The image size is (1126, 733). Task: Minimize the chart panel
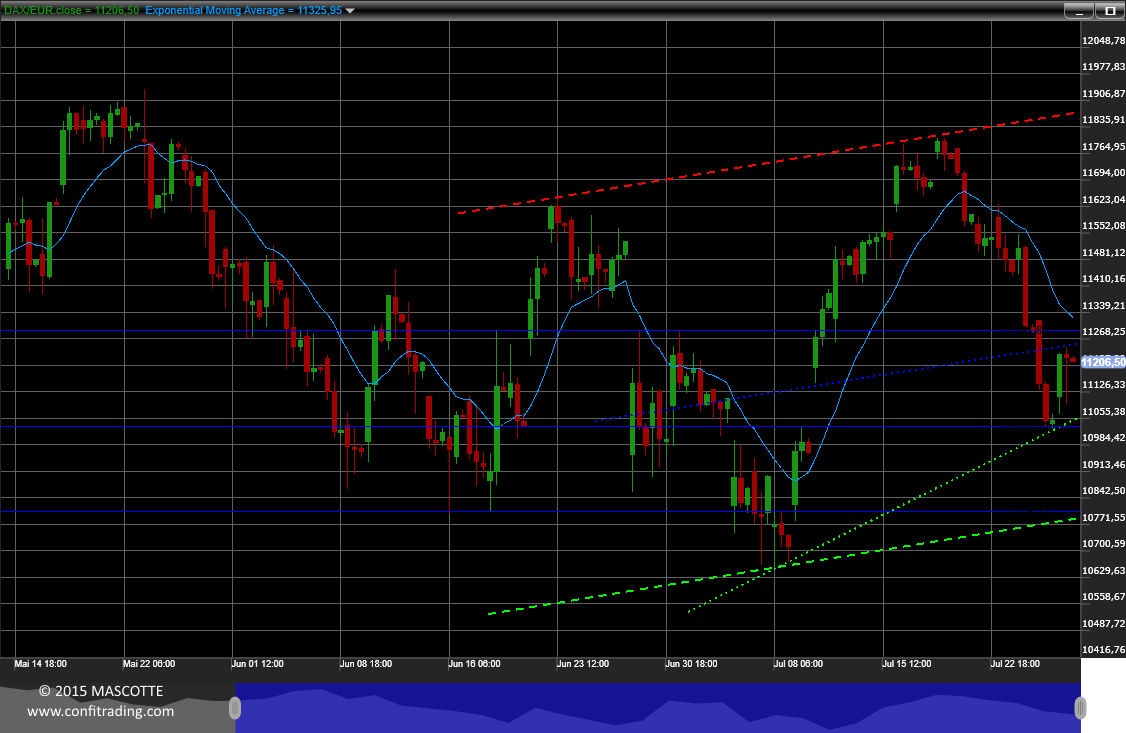pos(1079,11)
